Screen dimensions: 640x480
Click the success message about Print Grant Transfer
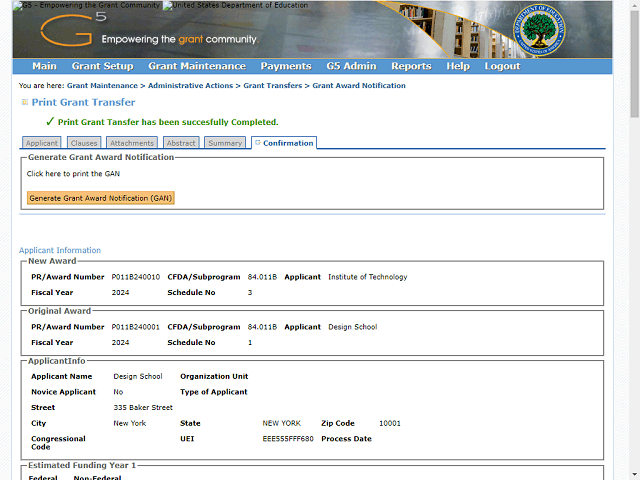pyautogui.click(x=168, y=122)
